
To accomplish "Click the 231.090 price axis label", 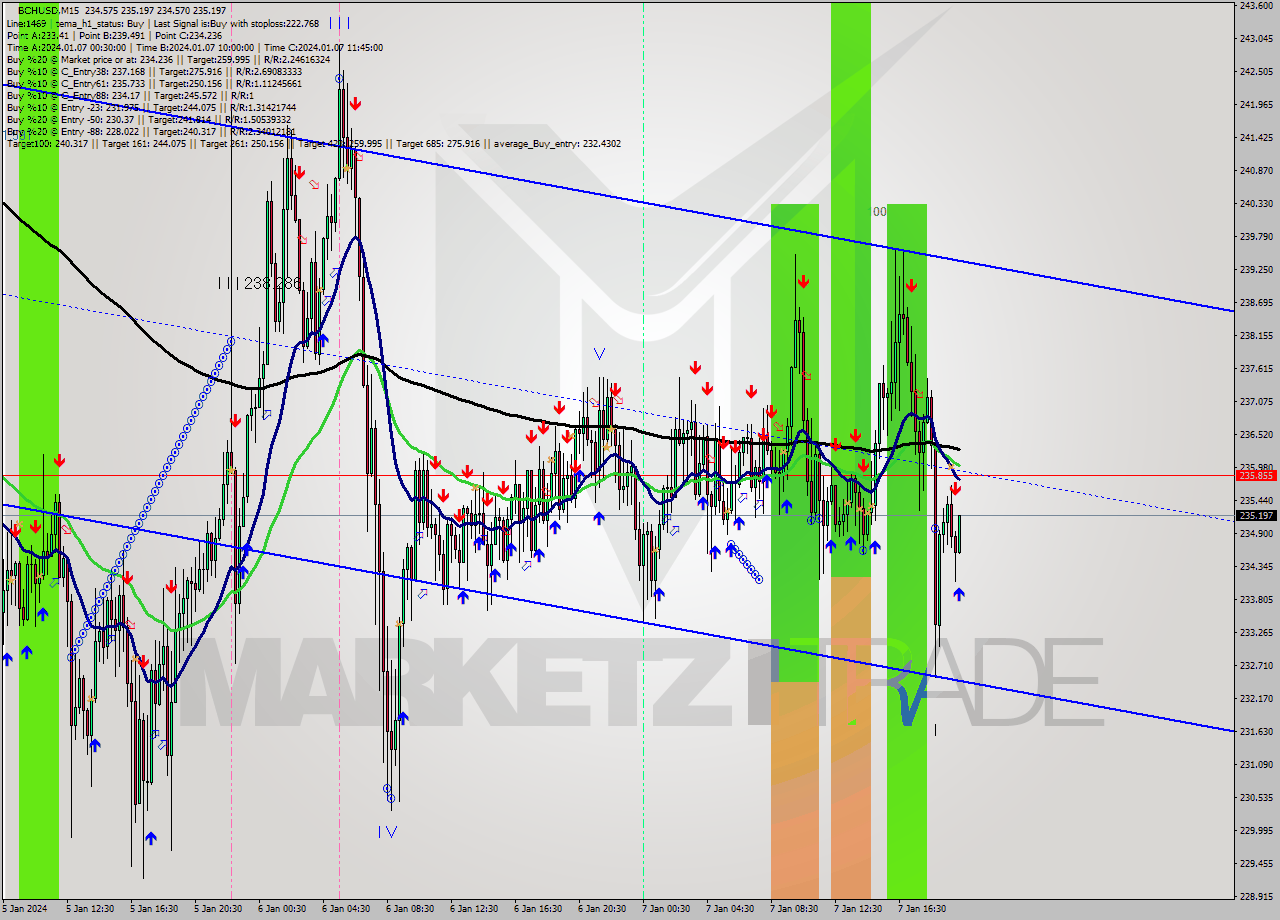I will pyautogui.click(x=1256, y=765).
